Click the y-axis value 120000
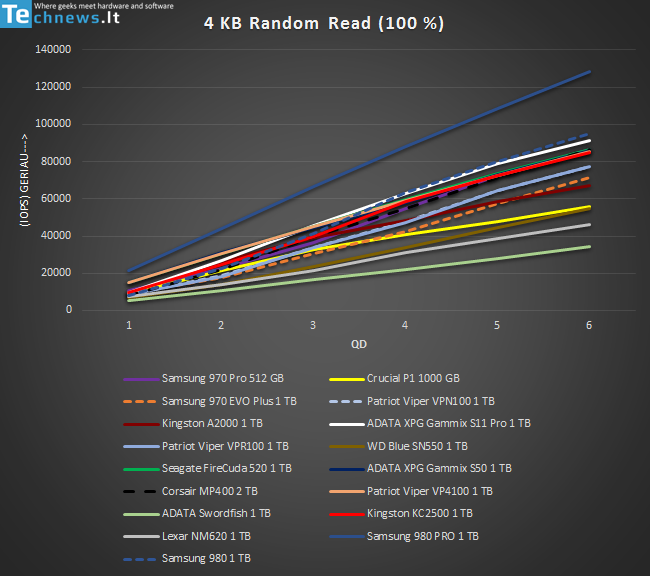This screenshot has width=650, height=576. pos(53,86)
